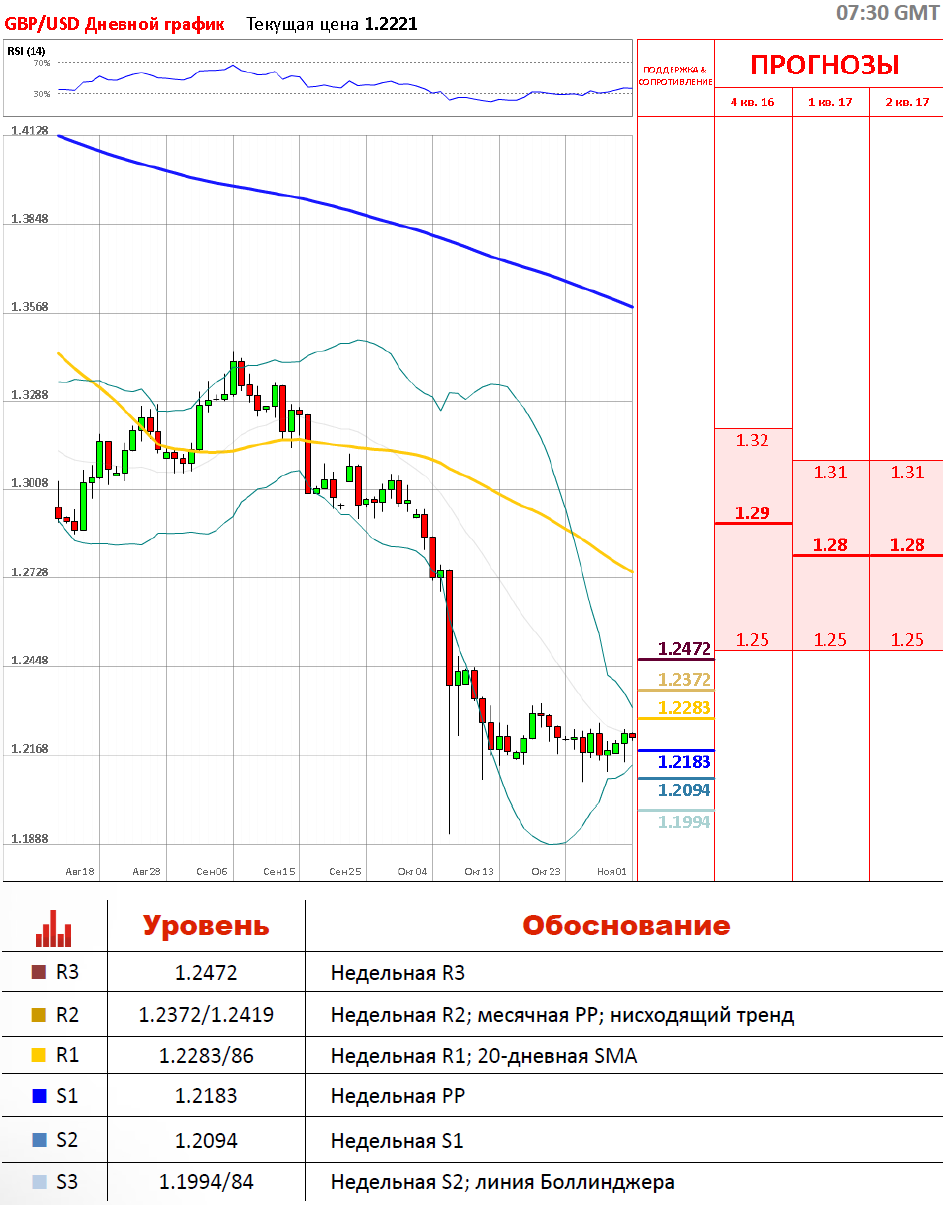The image size is (943, 1205).
Task: Click the 07:30 GMT timestamp
Action: [x=886, y=13]
